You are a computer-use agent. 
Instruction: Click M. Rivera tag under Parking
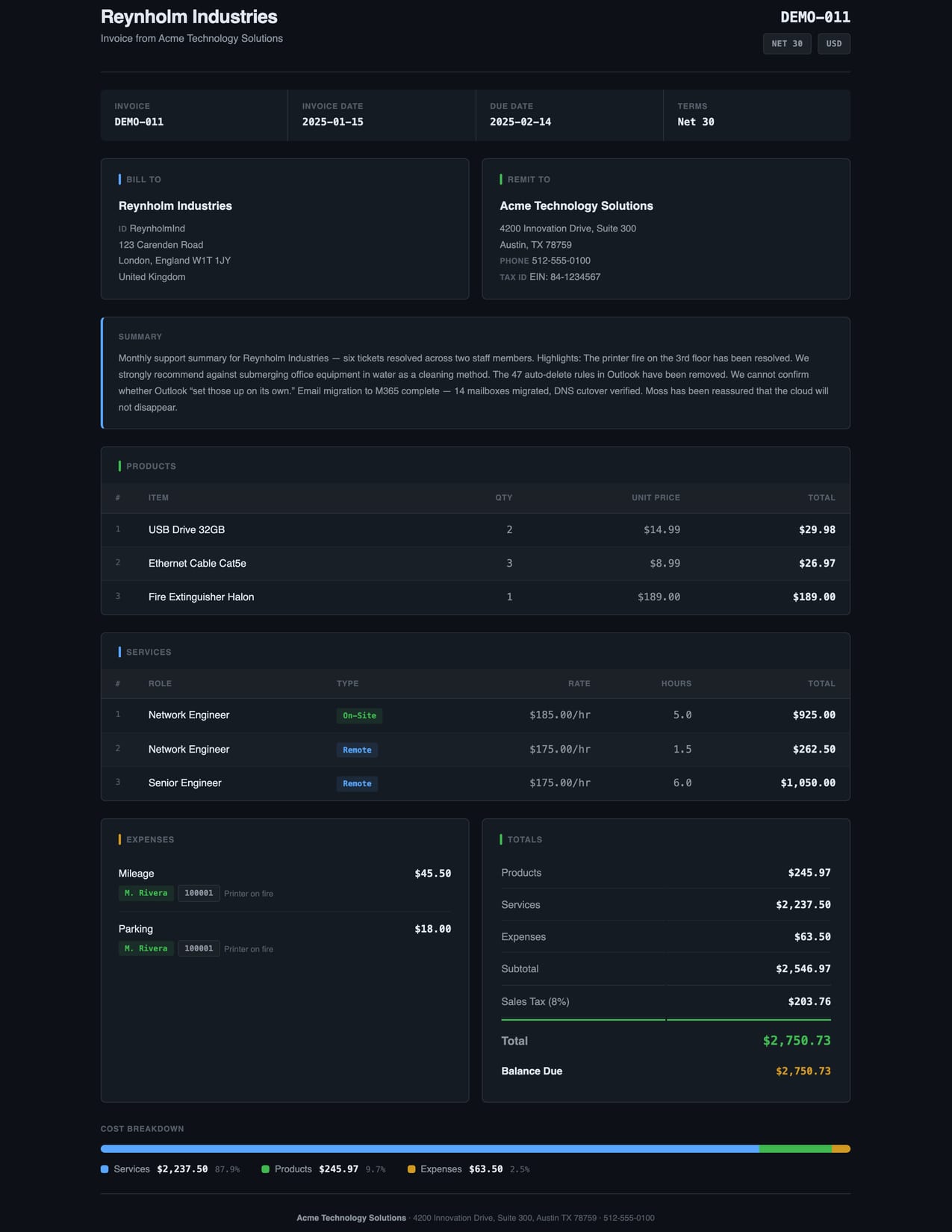coord(146,948)
